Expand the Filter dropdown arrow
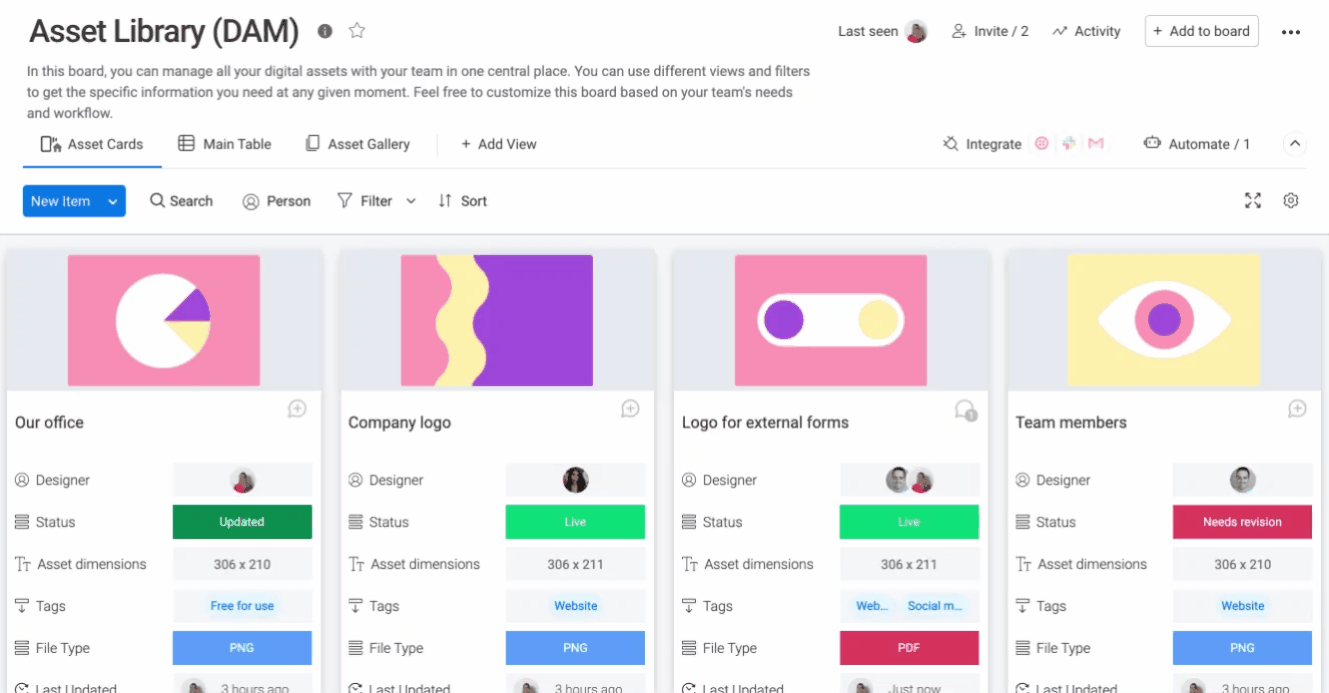The width and height of the screenshot is (1329, 693). click(410, 201)
